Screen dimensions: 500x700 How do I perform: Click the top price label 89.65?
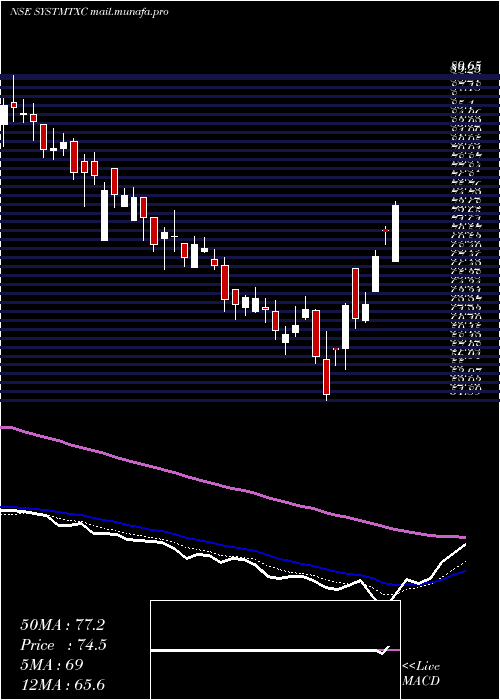[x=466, y=67]
